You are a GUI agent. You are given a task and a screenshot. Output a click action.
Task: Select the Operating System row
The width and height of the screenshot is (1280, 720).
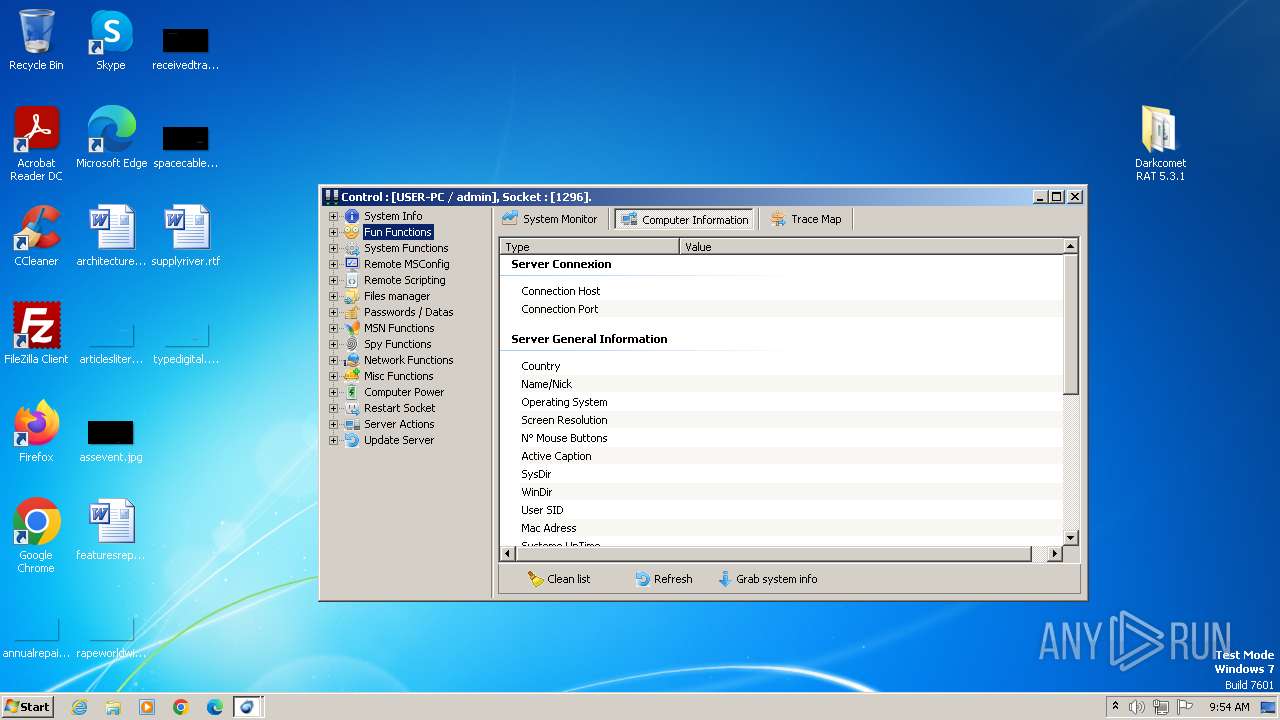coord(780,402)
